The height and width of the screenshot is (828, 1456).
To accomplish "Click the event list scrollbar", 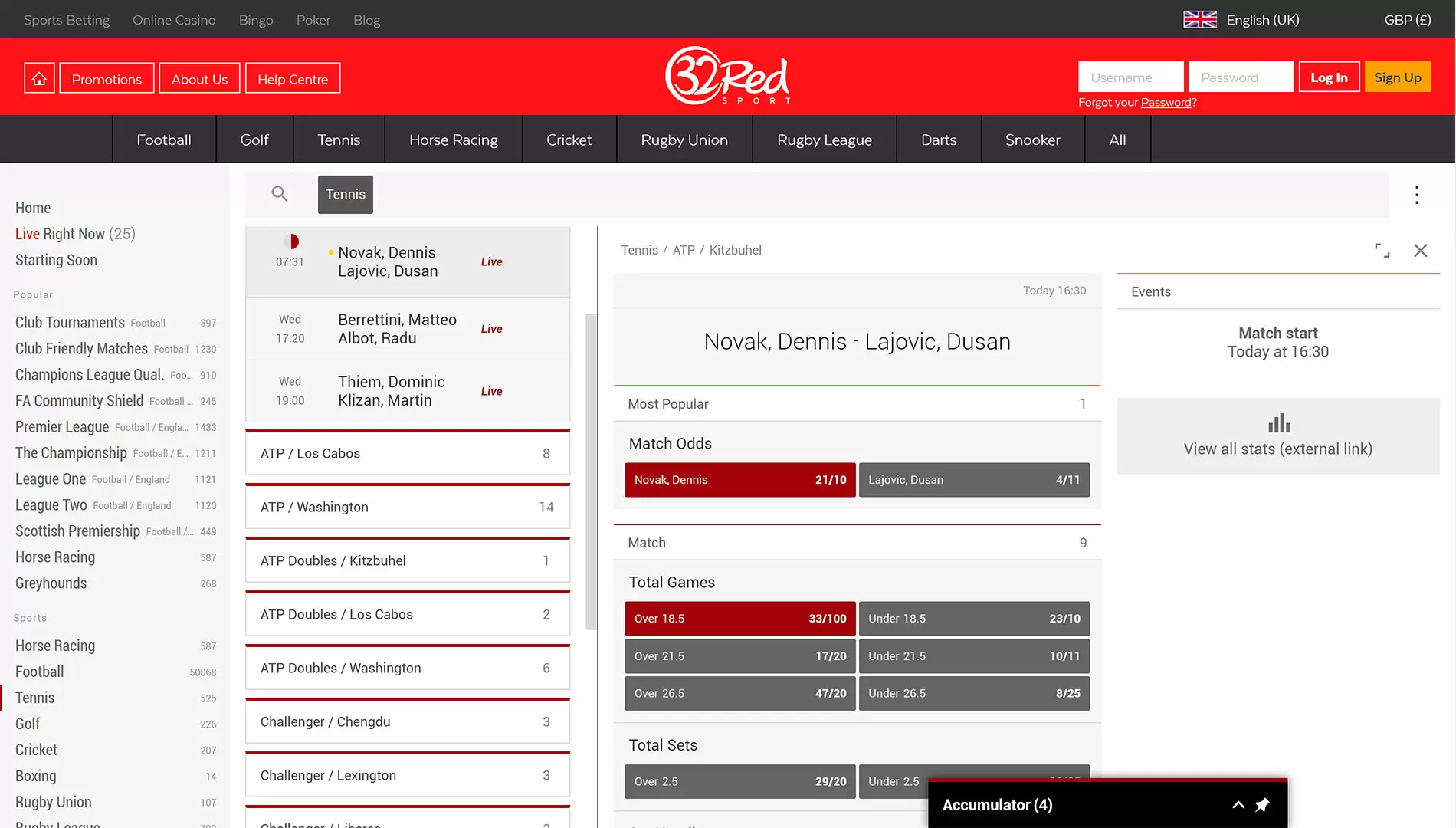I will click(591, 472).
